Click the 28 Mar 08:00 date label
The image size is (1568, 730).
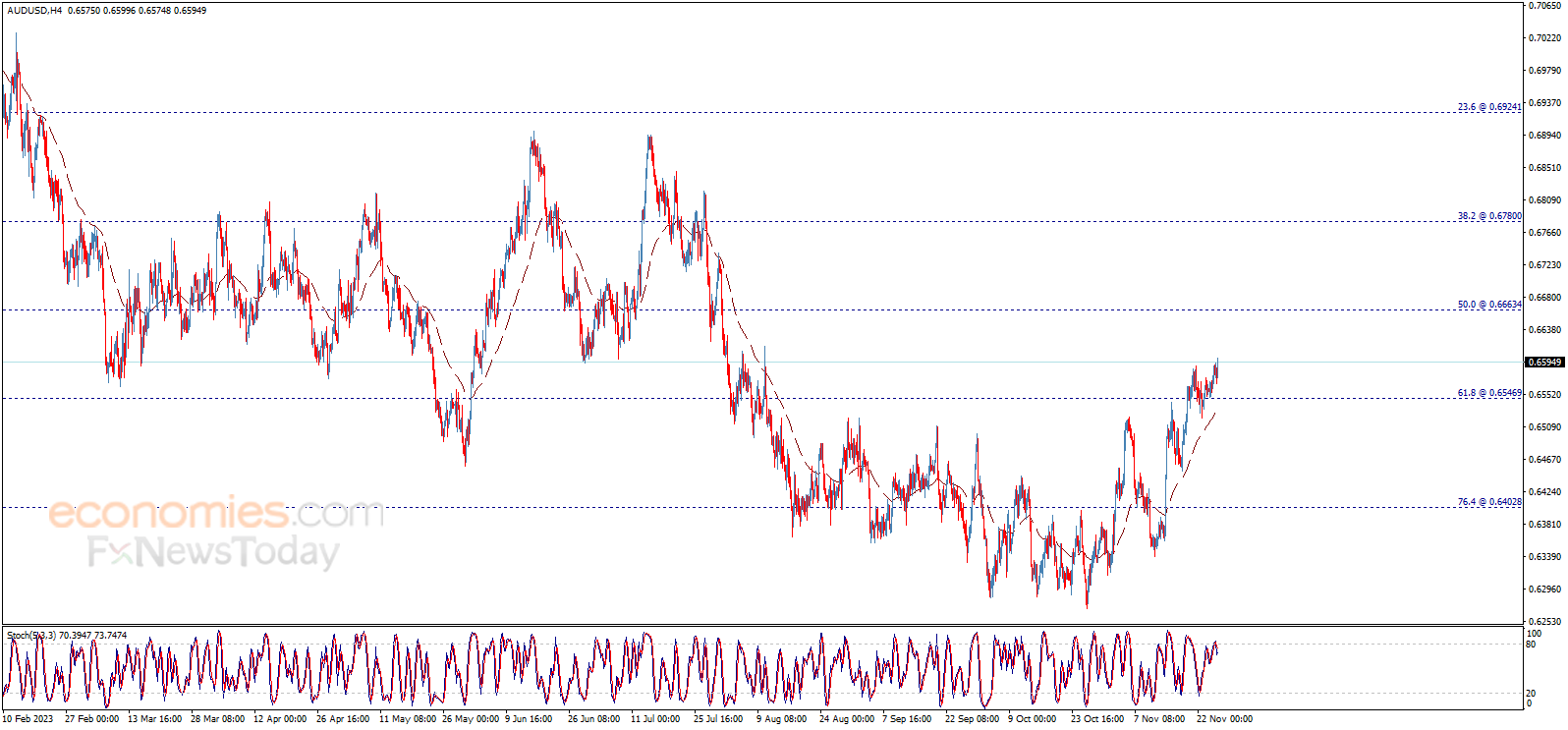pos(217,719)
